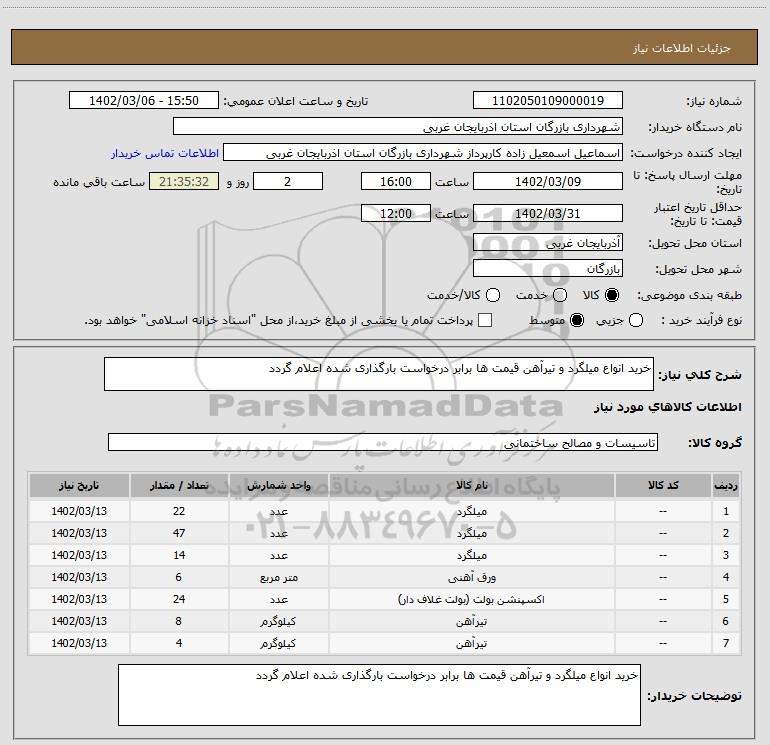Viewport: 770px width, 745px height.
Task: Click the request creator name field
Action: (x=423, y=153)
